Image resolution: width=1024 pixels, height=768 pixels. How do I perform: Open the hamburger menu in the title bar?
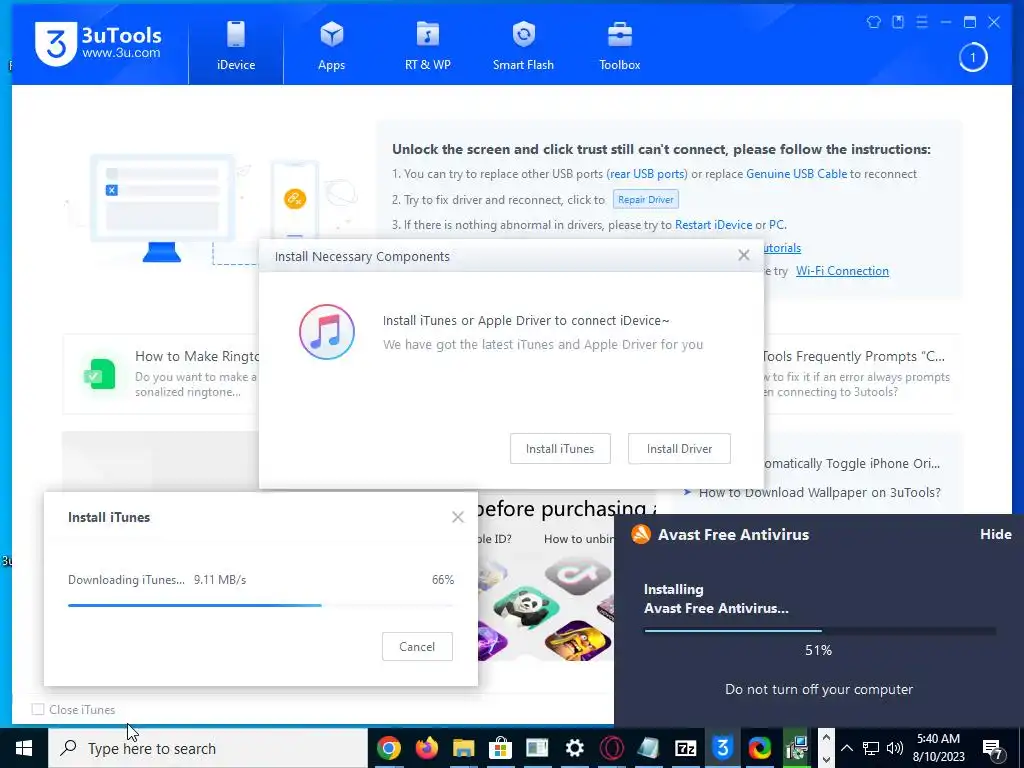coord(921,22)
